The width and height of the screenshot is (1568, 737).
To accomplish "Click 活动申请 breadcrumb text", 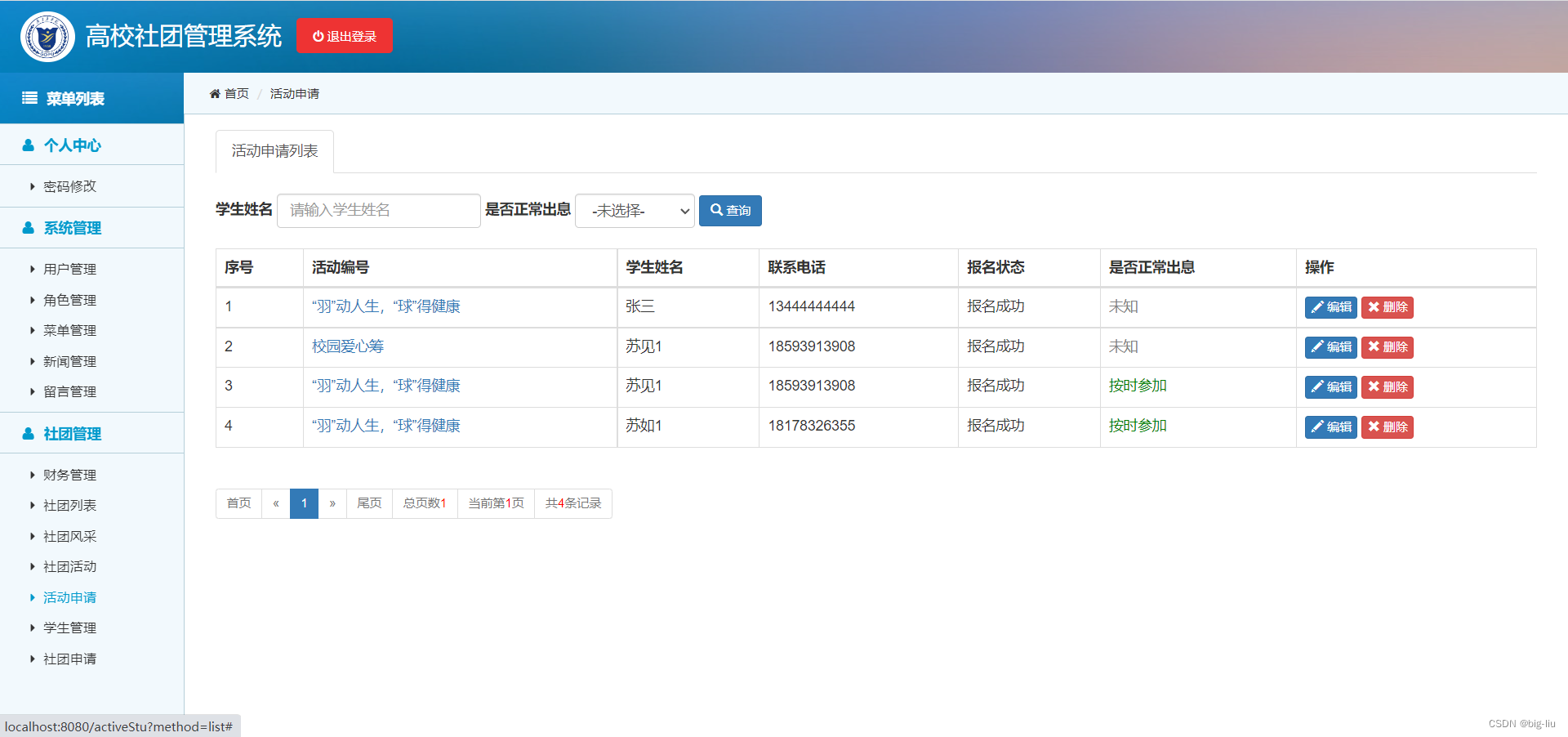I will point(295,94).
